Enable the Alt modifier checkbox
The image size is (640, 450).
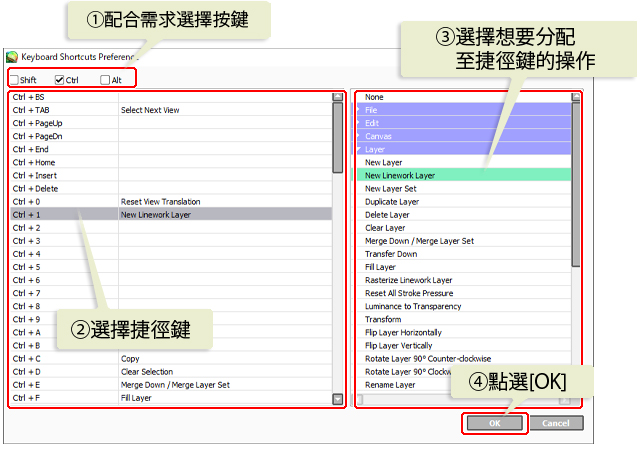point(105,79)
